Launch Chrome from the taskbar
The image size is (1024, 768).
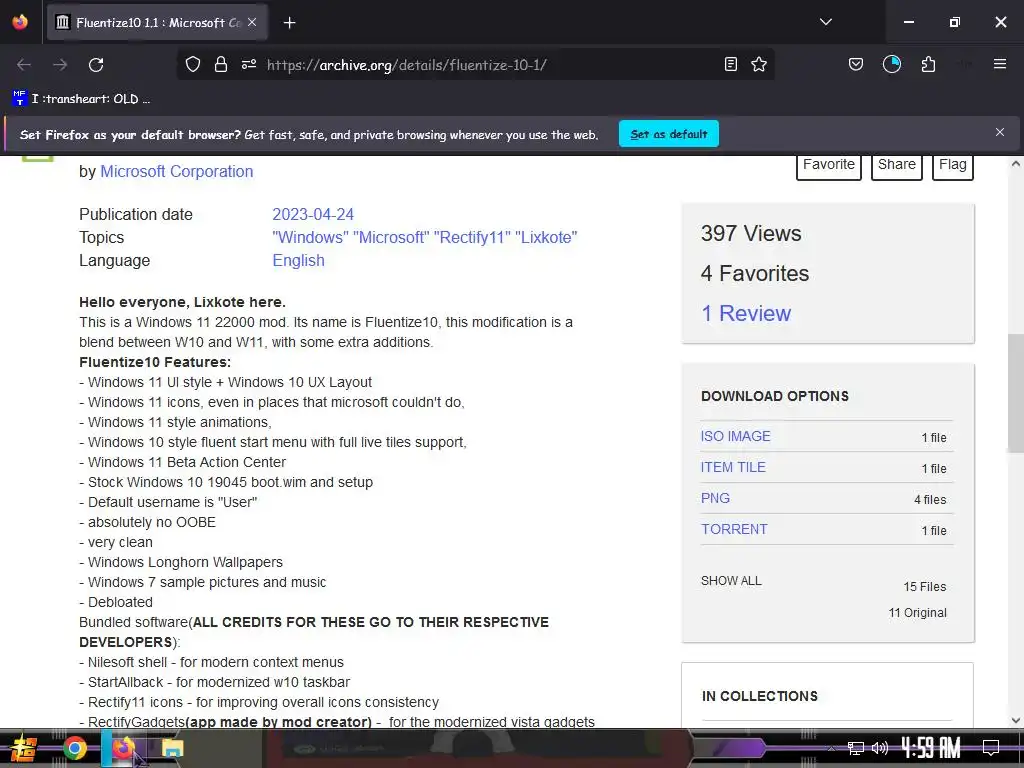pos(74,748)
